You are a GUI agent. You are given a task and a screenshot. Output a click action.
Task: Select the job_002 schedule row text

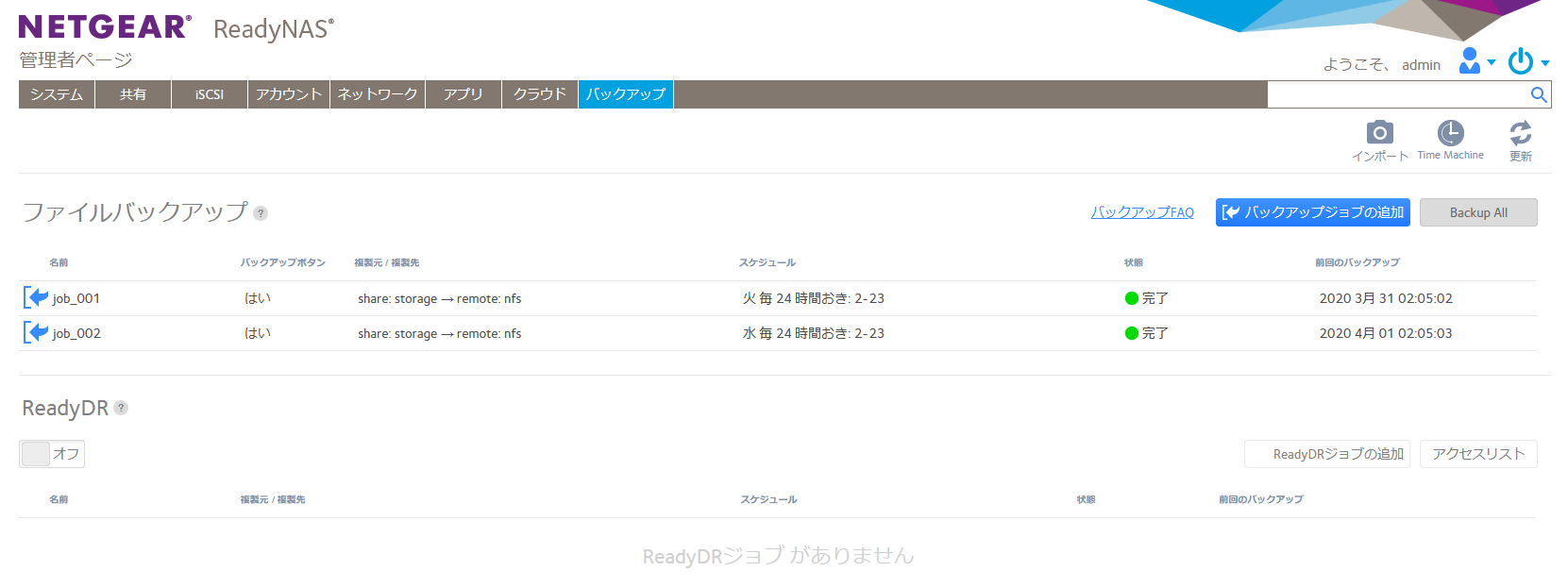(813, 333)
